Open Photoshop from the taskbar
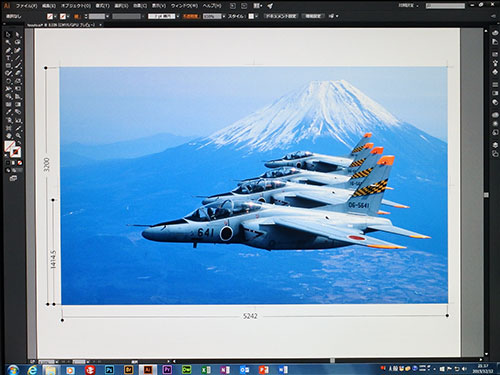The height and width of the screenshot is (375, 500). tap(109, 370)
